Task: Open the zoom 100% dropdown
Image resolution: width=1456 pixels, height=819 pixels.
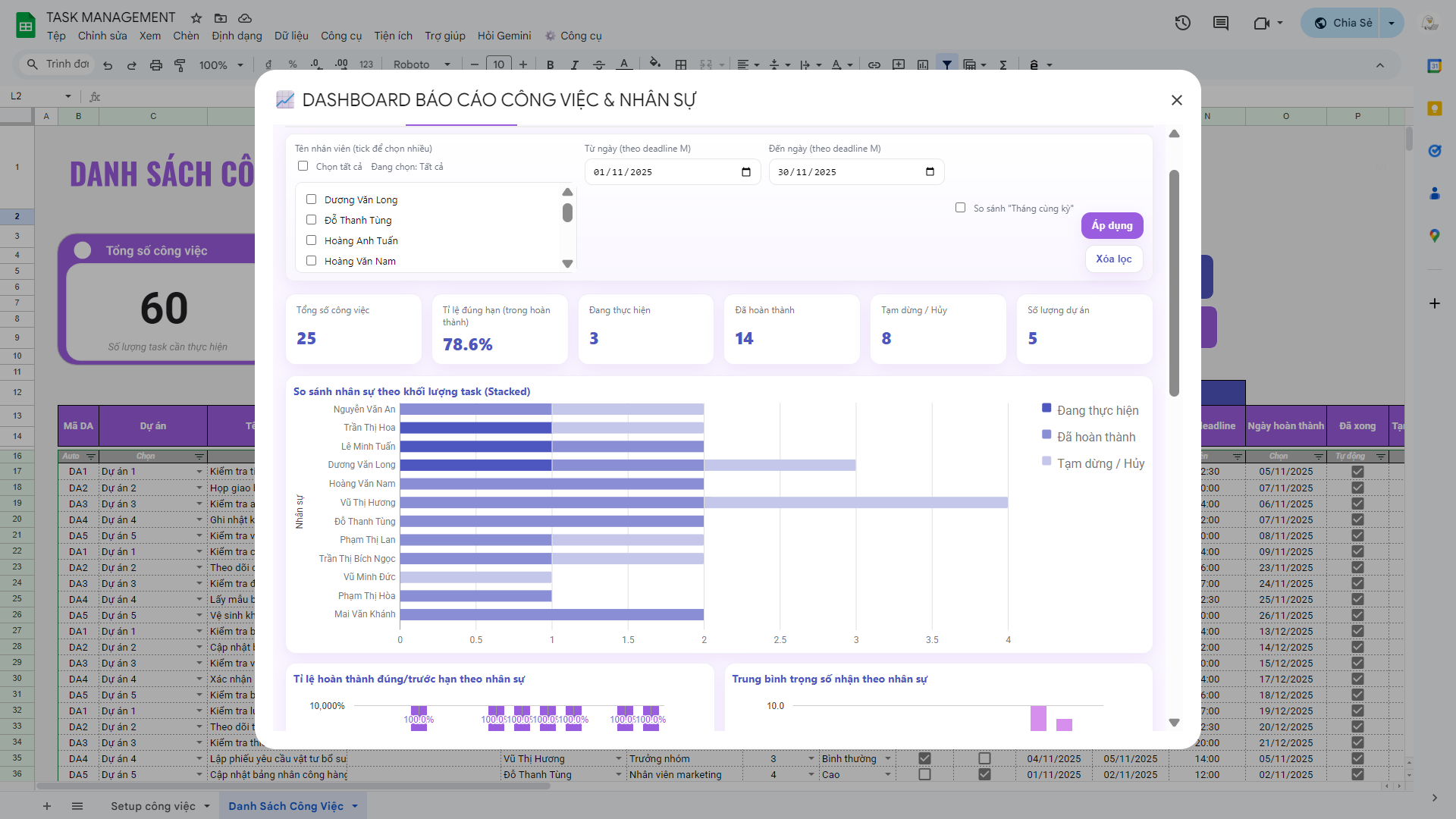Action: point(221,65)
